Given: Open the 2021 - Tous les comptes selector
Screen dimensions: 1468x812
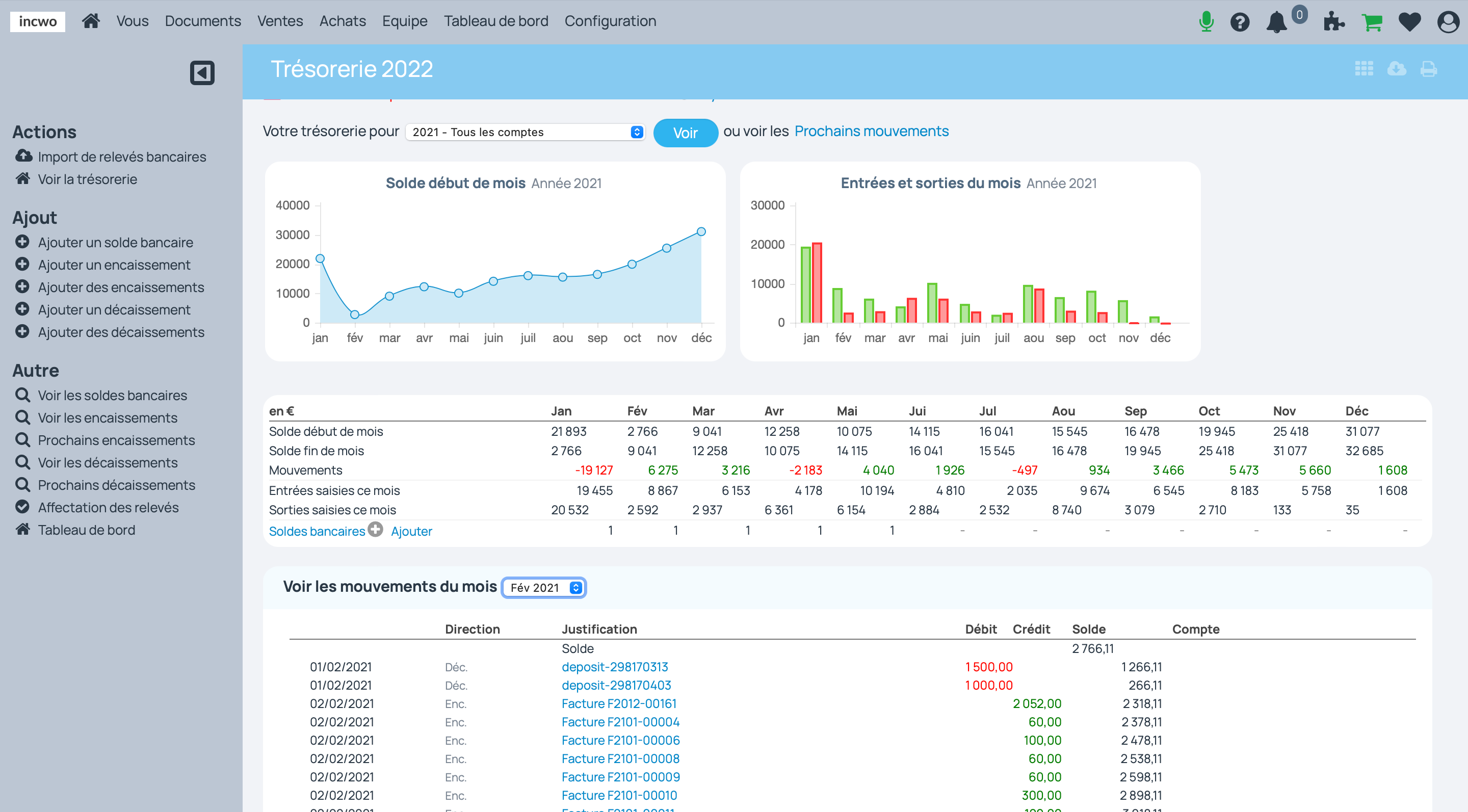Looking at the screenshot, I should pyautogui.click(x=525, y=132).
